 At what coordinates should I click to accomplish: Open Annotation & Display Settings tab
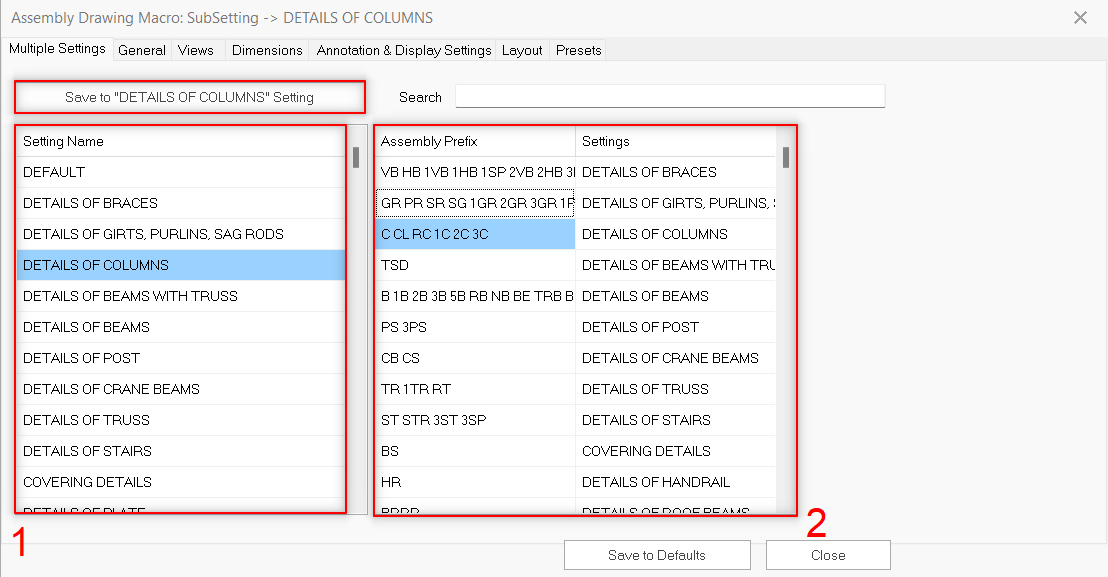point(404,50)
